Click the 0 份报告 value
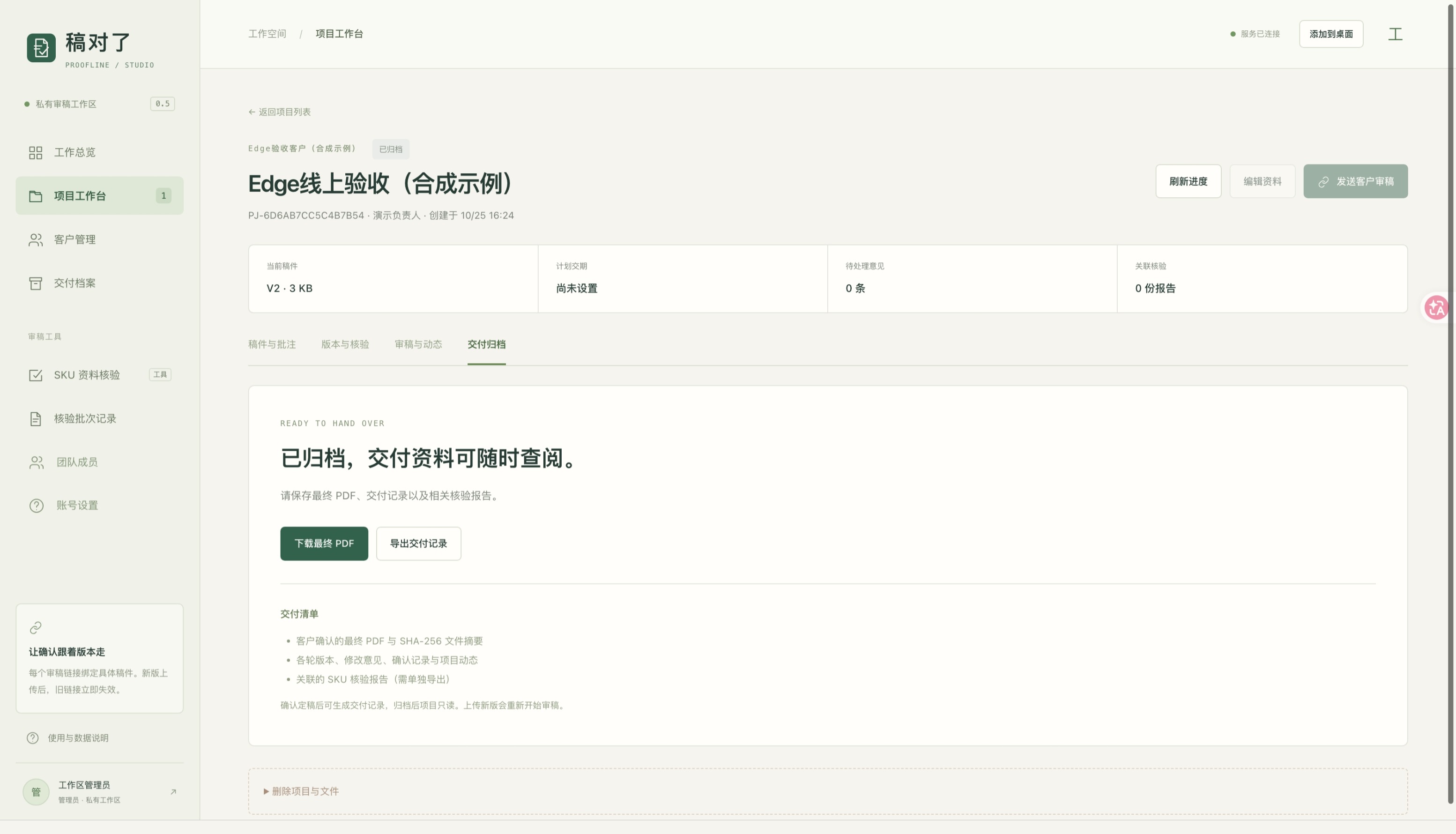The width and height of the screenshot is (1456, 834). [1155, 288]
